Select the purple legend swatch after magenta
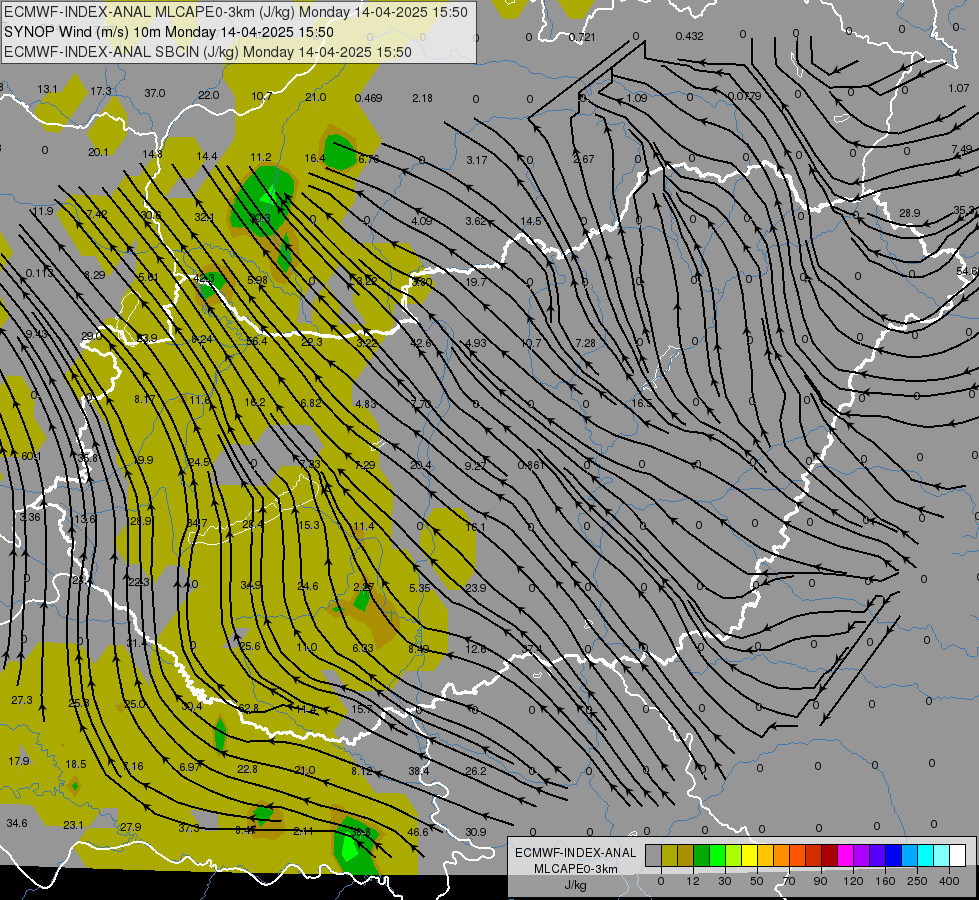Viewport: 979px width, 900px height. click(862, 855)
